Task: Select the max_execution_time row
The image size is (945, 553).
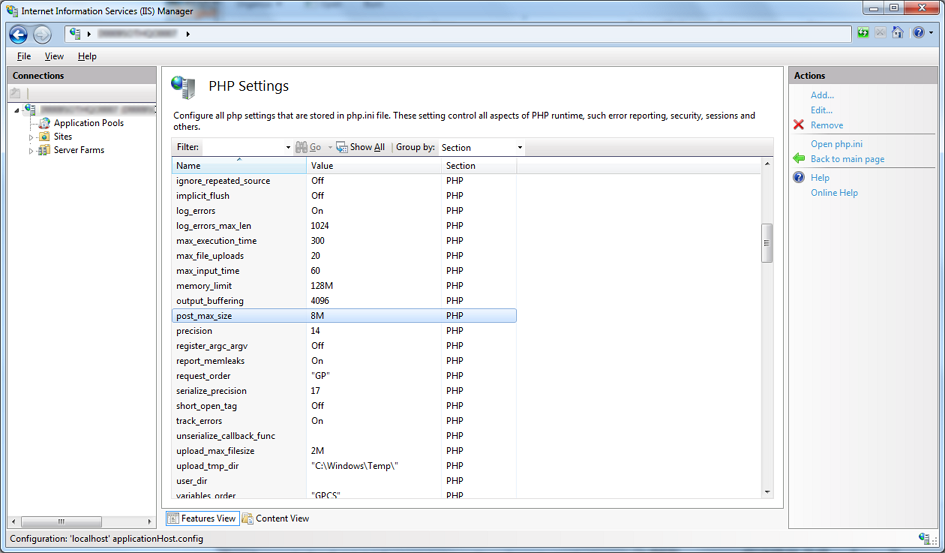Action: click(344, 240)
